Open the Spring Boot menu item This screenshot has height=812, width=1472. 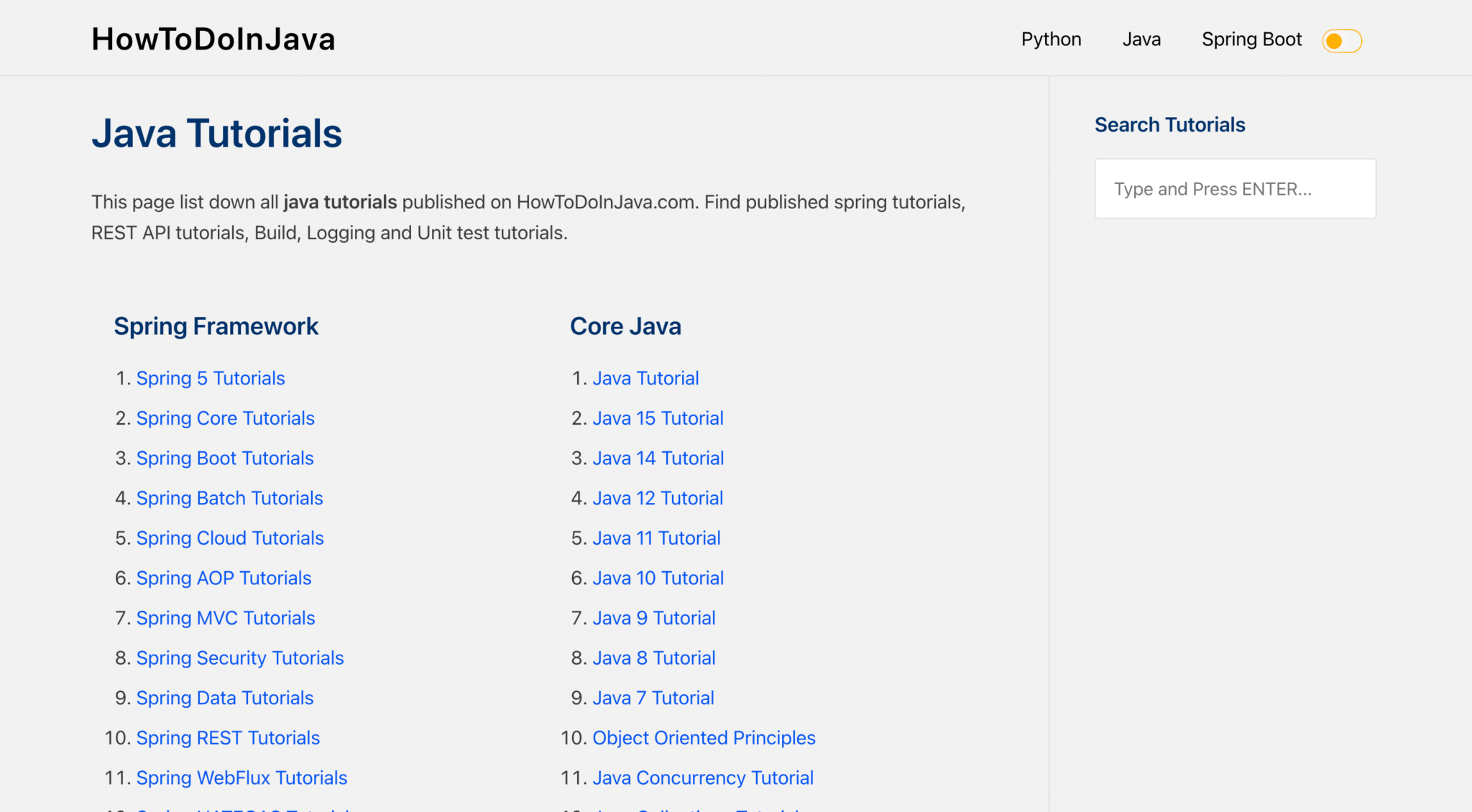tap(1251, 40)
